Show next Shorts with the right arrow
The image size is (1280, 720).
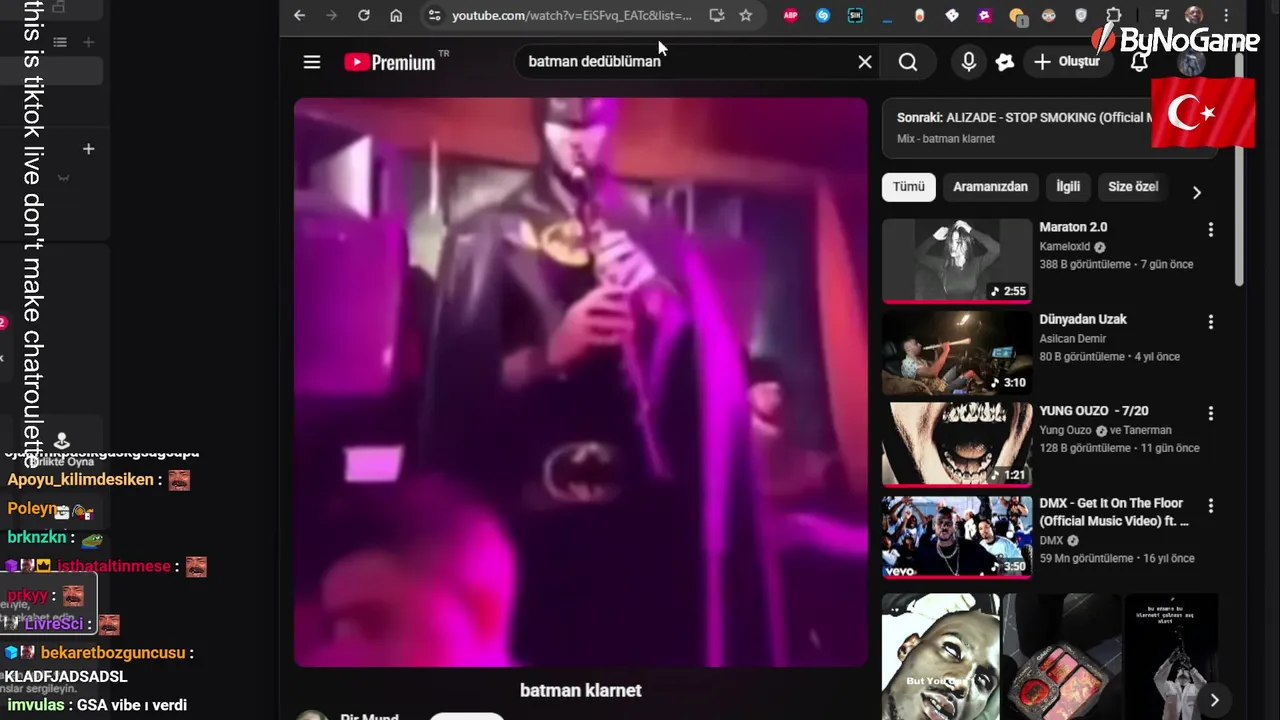pyautogui.click(x=1214, y=700)
